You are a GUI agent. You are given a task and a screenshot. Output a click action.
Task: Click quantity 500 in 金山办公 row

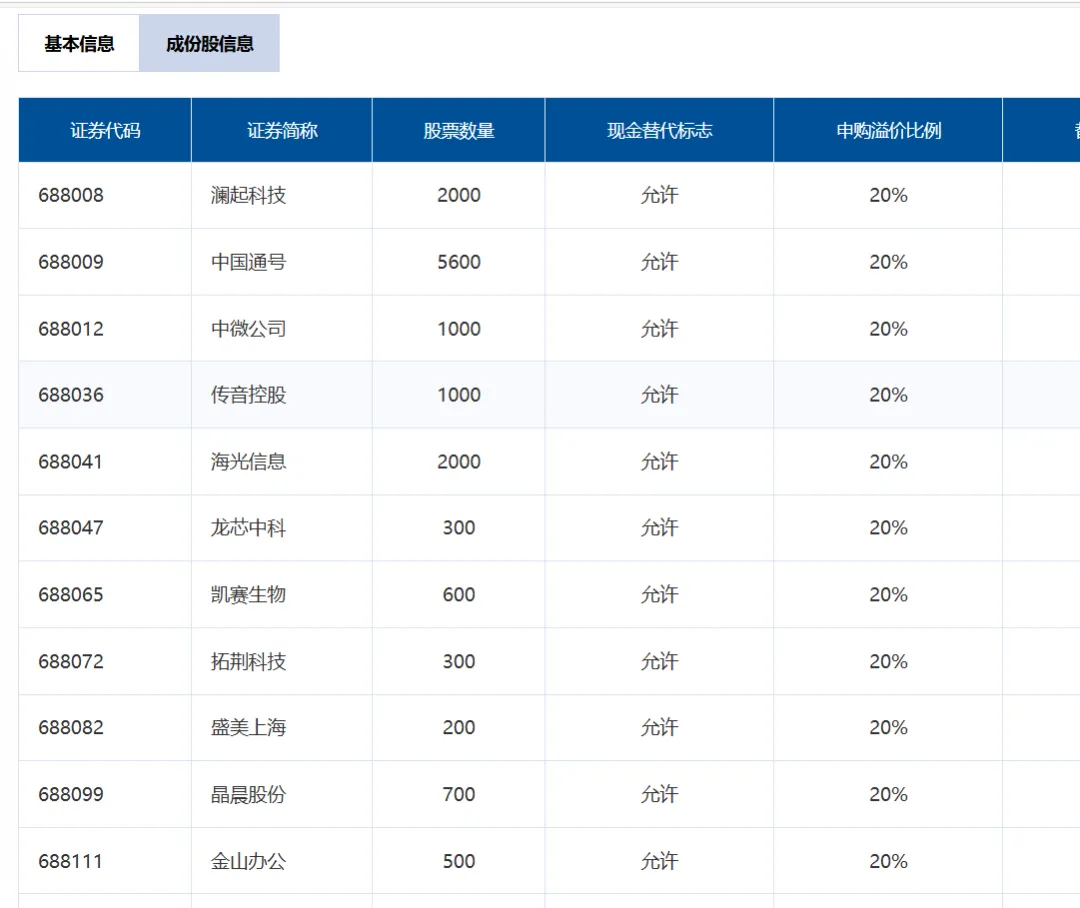pos(459,861)
